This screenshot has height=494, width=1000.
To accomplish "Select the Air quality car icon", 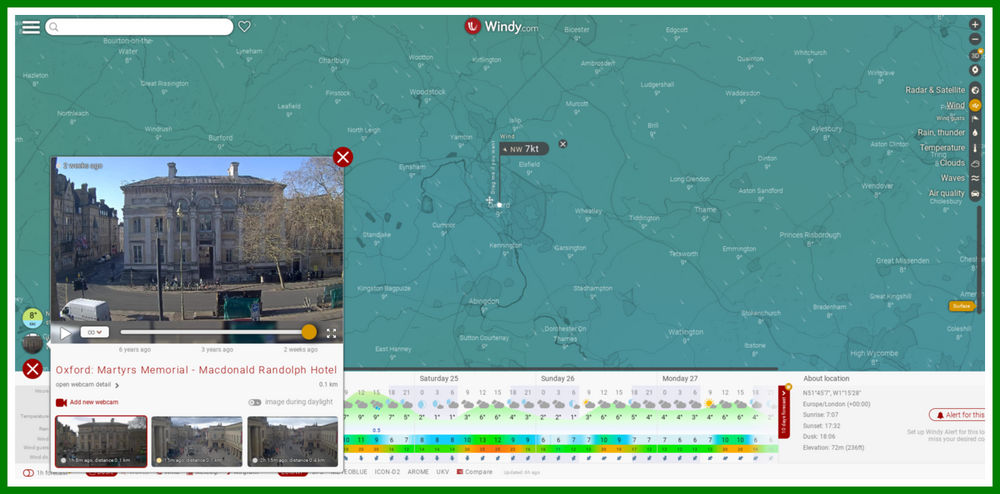I will point(975,194).
